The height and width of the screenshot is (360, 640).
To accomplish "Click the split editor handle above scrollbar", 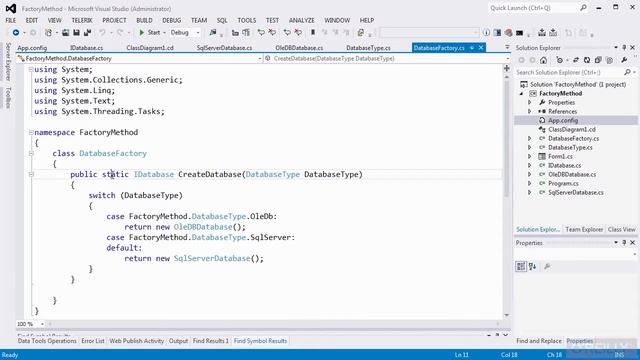I will (x=507, y=68).
